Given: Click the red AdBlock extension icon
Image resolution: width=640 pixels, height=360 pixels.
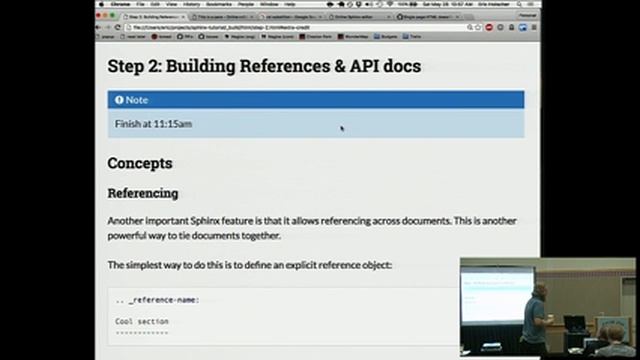Looking at the screenshot, I should [x=489, y=27].
